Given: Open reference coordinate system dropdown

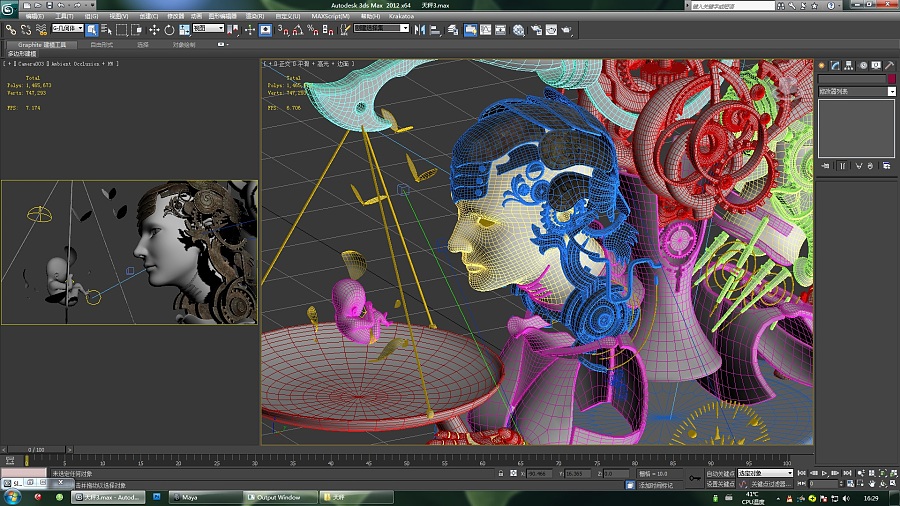Looking at the screenshot, I should point(208,28).
